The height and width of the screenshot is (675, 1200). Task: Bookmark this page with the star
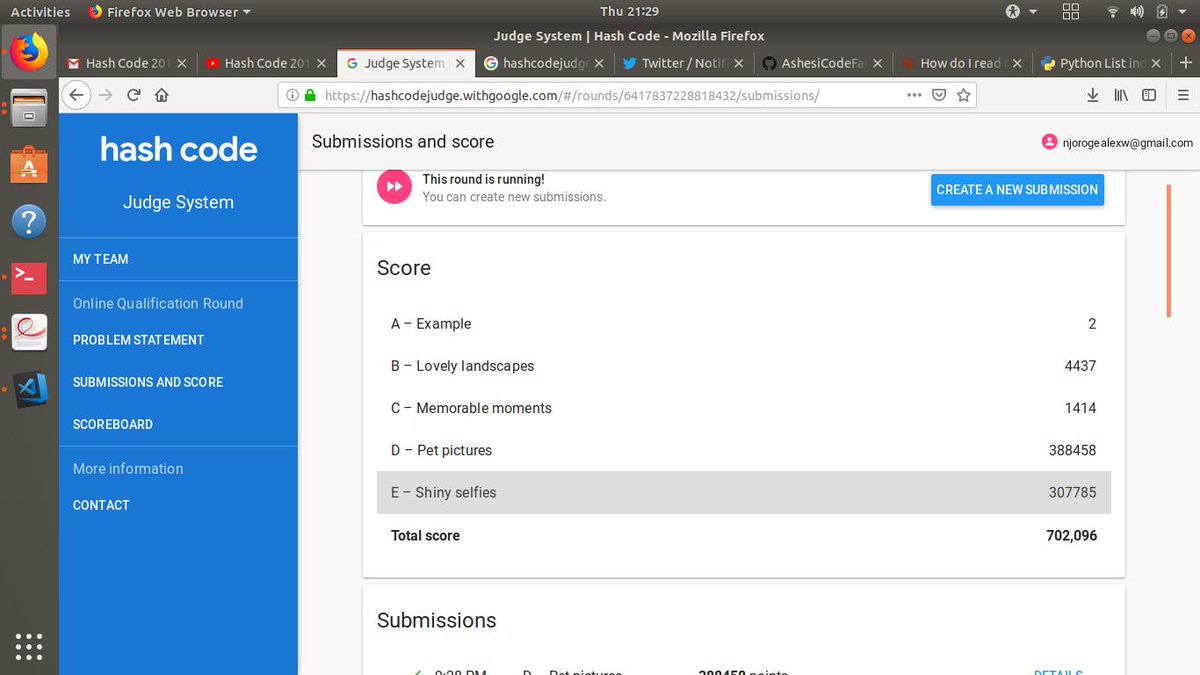[963, 96]
